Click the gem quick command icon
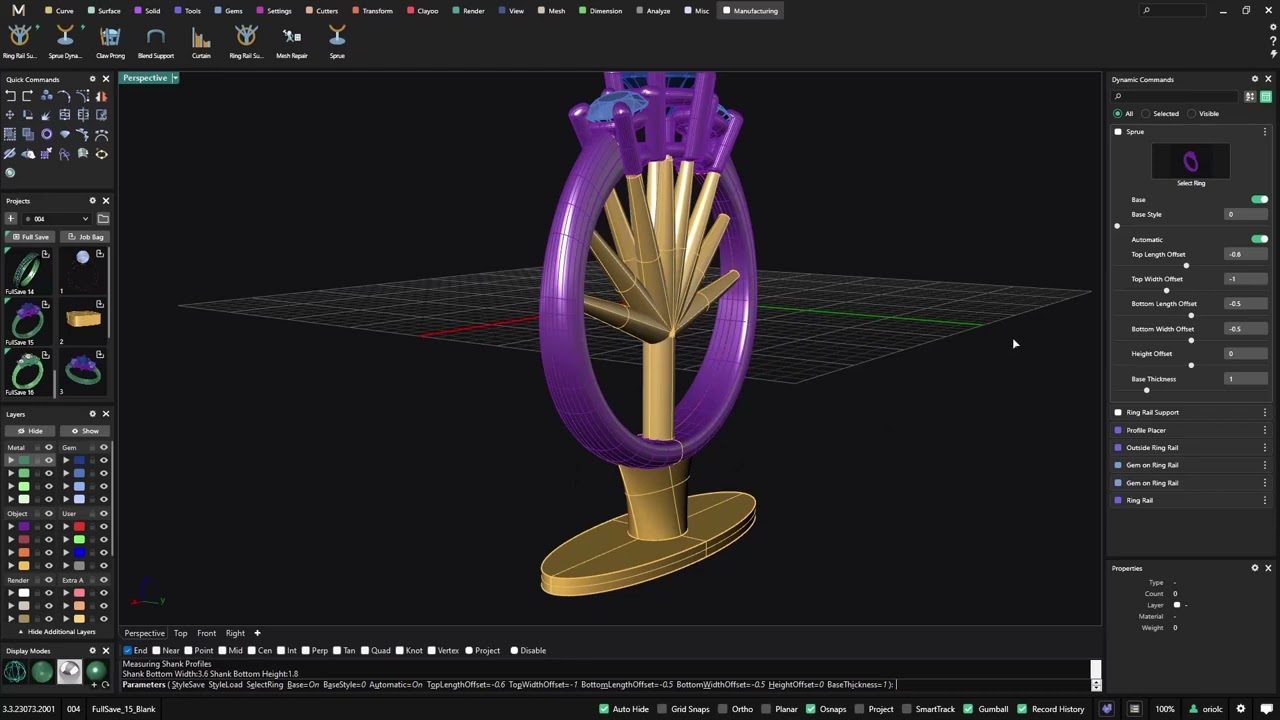The width and height of the screenshot is (1280, 720). [x=65, y=134]
